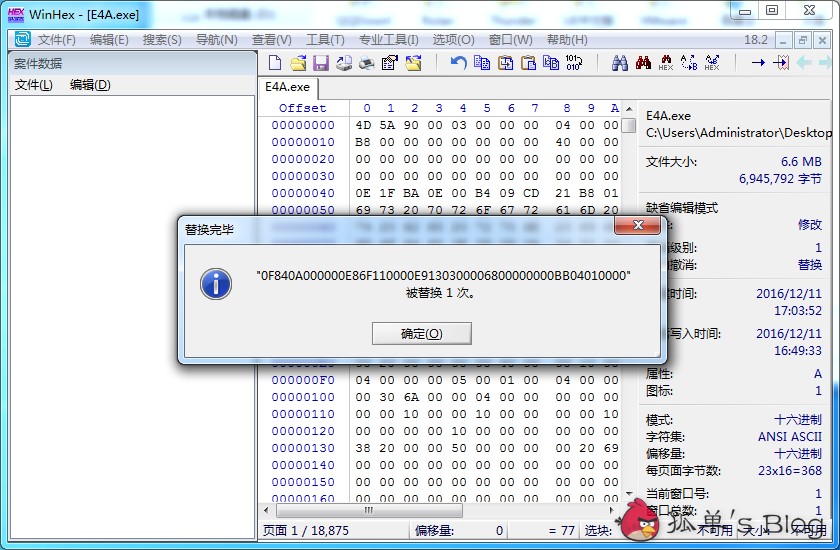Click the hex view scroll up arrow
The width and height of the screenshot is (840, 550).
tap(629, 109)
